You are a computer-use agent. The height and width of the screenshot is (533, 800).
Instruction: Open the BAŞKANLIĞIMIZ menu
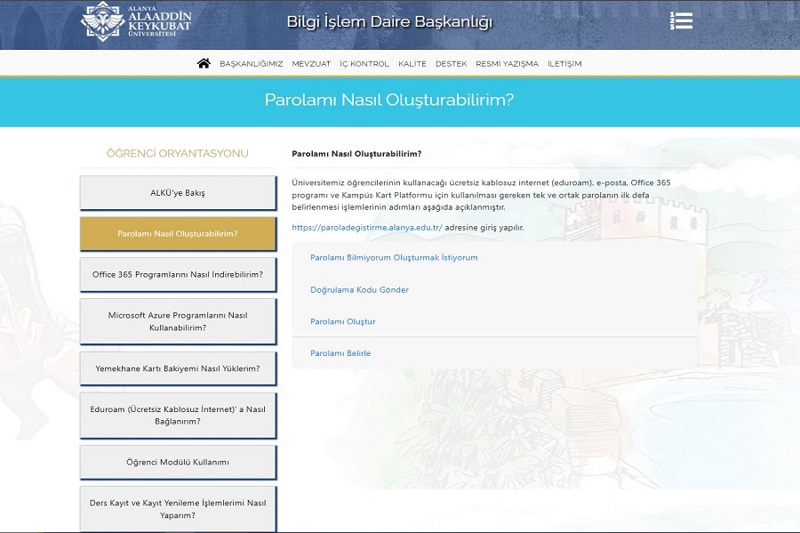pos(251,64)
